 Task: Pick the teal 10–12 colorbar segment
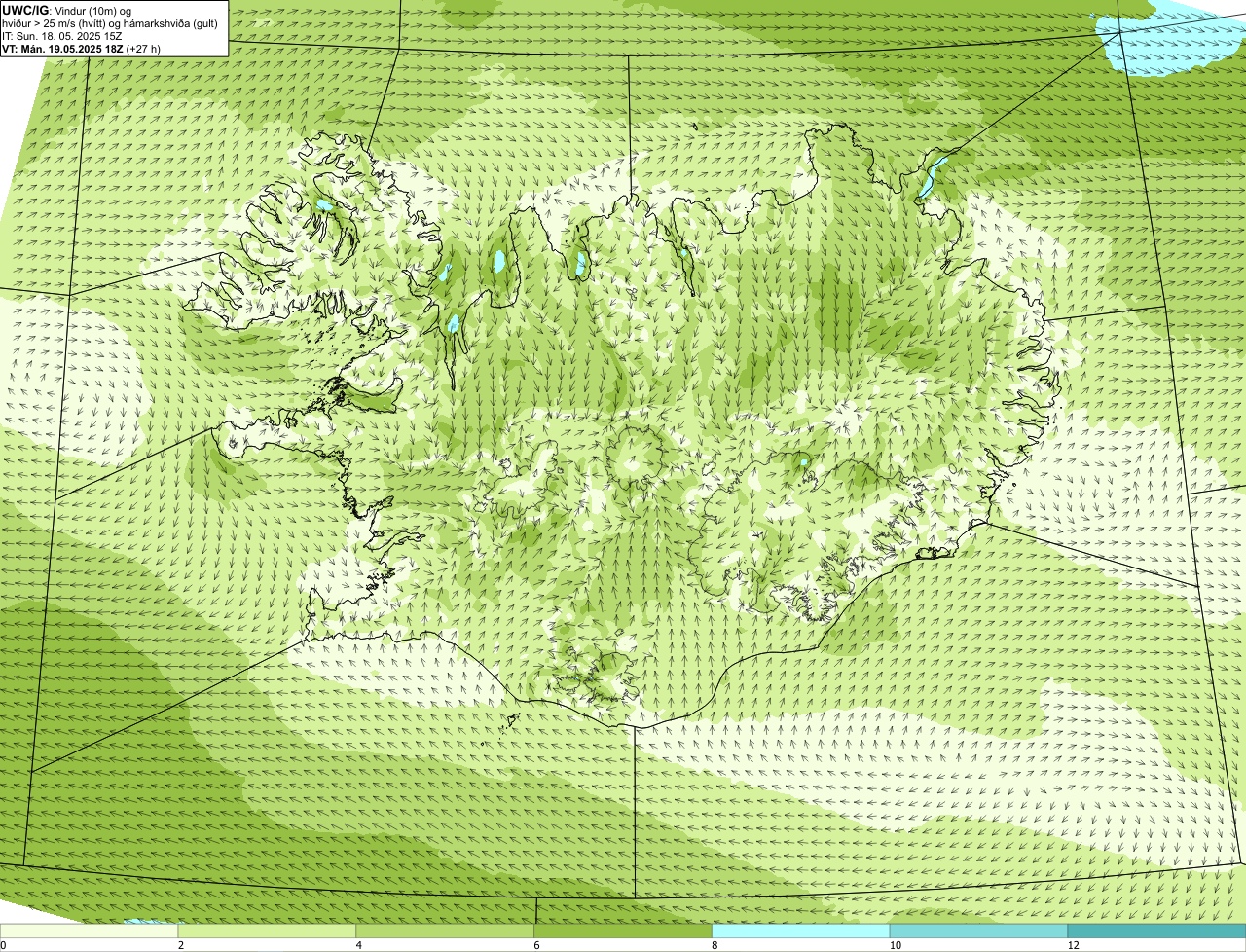click(x=978, y=931)
